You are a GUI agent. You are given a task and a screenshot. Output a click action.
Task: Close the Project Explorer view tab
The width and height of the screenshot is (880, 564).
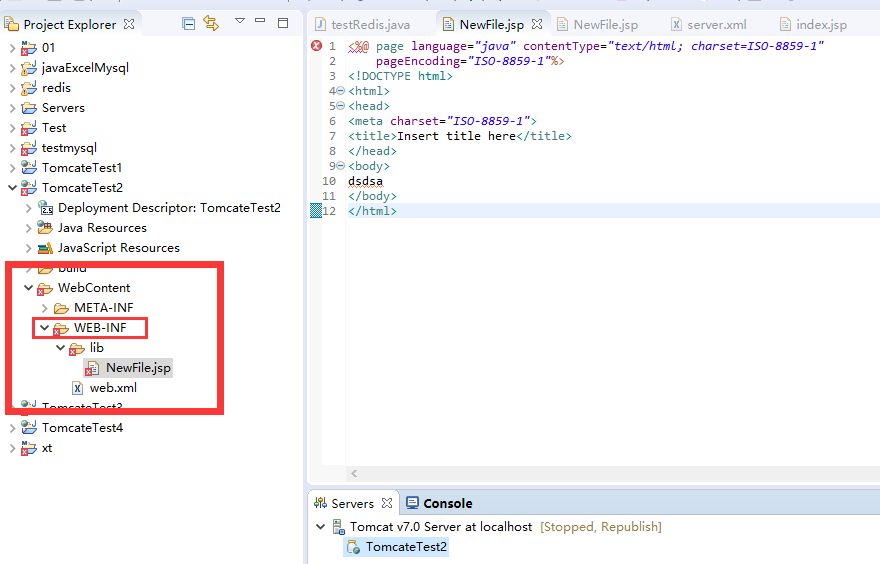(129, 24)
